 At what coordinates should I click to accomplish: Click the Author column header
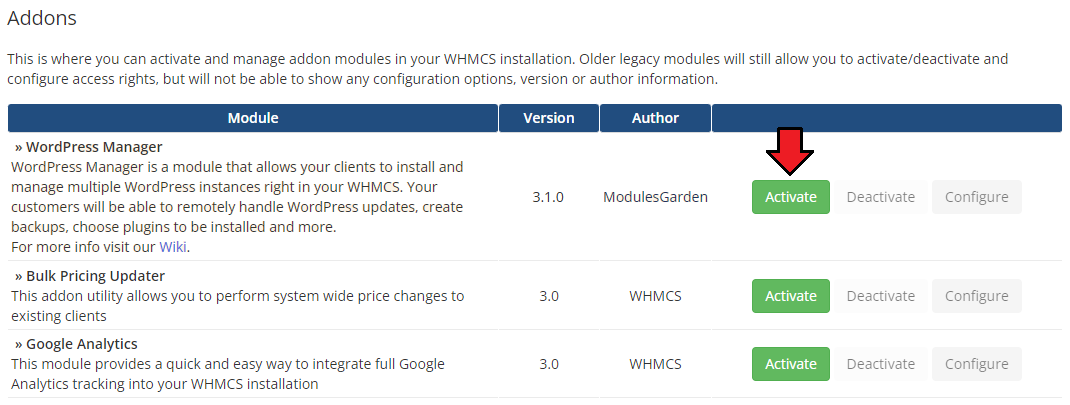point(655,118)
